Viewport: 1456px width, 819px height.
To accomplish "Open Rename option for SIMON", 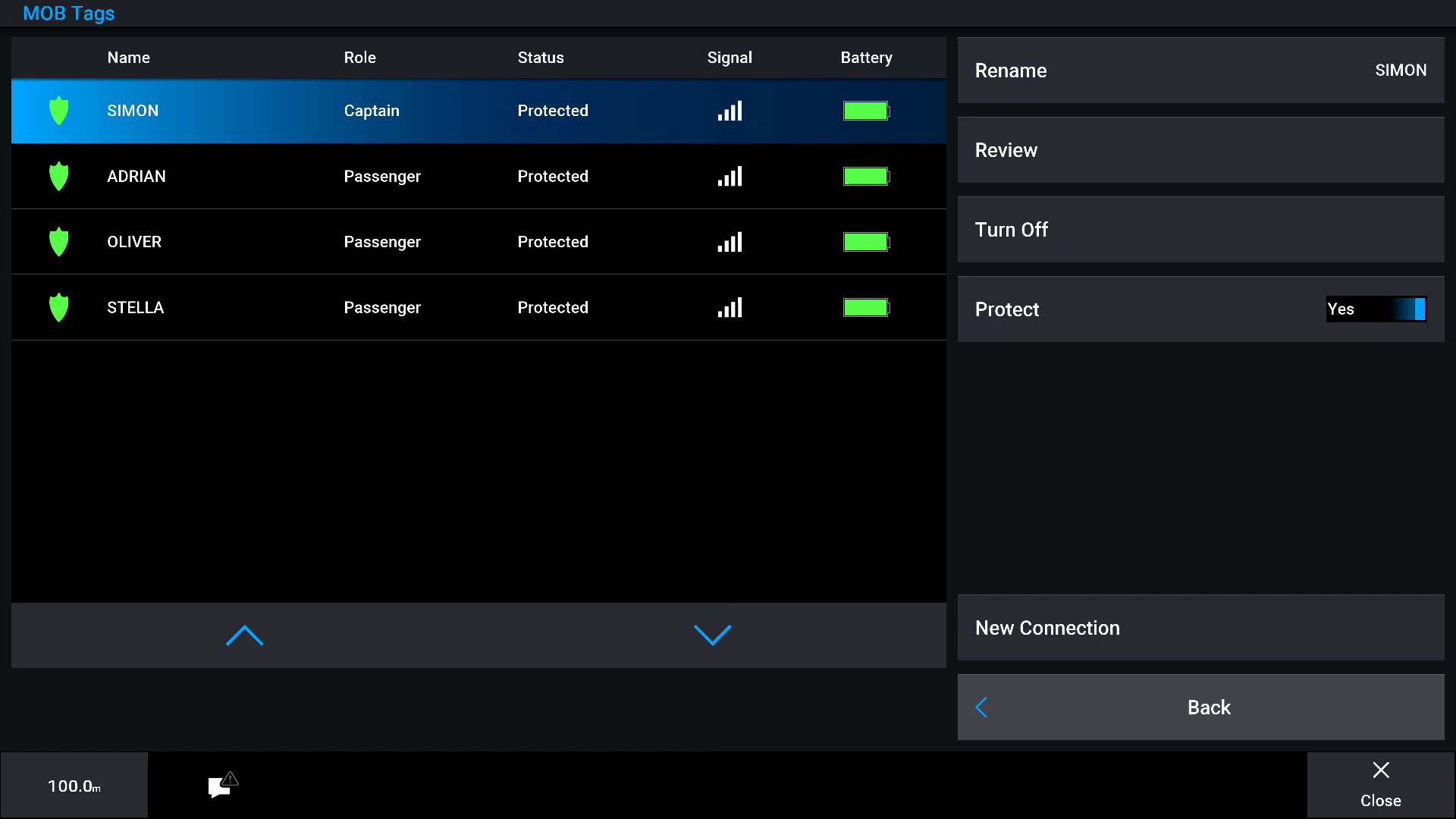I will point(1200,71).
